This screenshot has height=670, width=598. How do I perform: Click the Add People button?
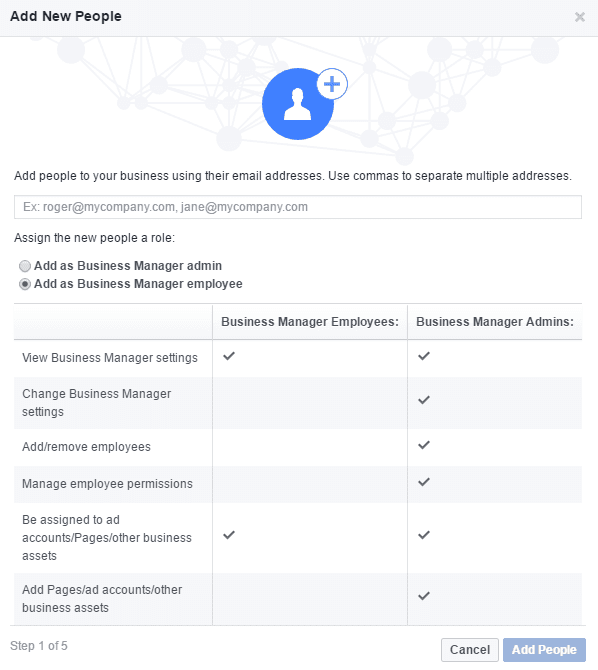click(x=545, y=650)
